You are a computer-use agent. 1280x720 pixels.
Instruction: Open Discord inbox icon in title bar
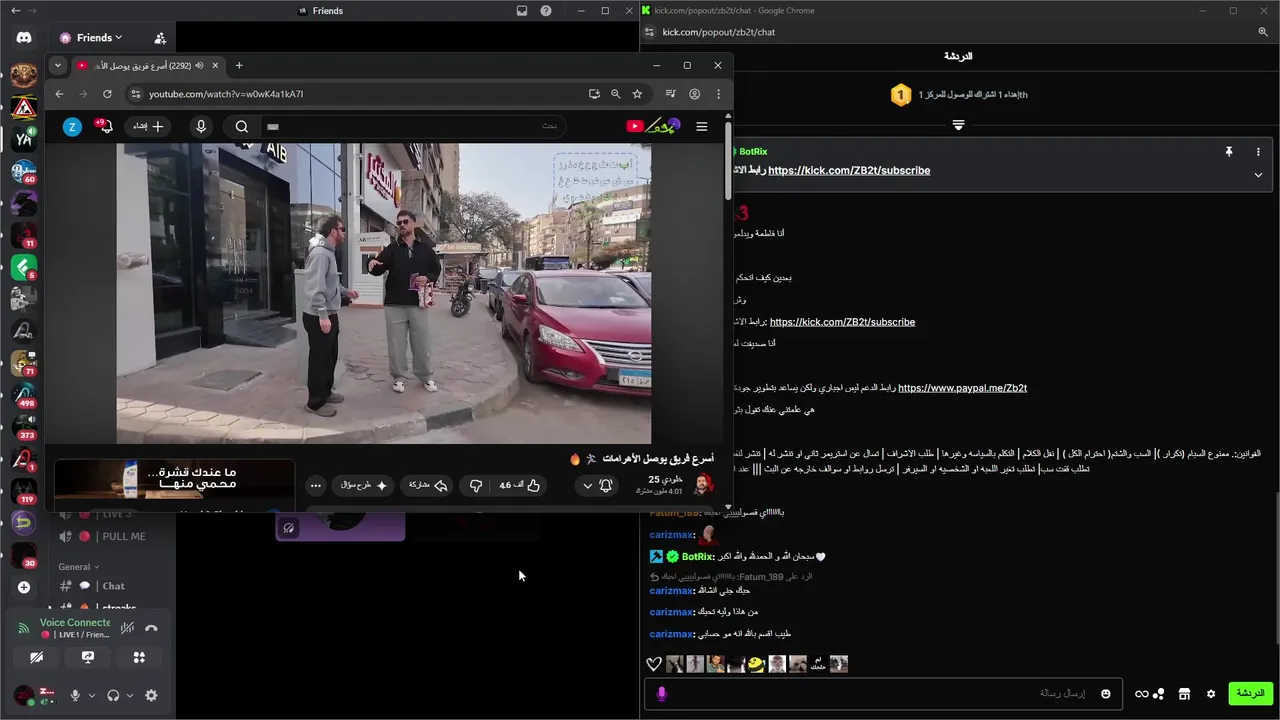point(521,11)
